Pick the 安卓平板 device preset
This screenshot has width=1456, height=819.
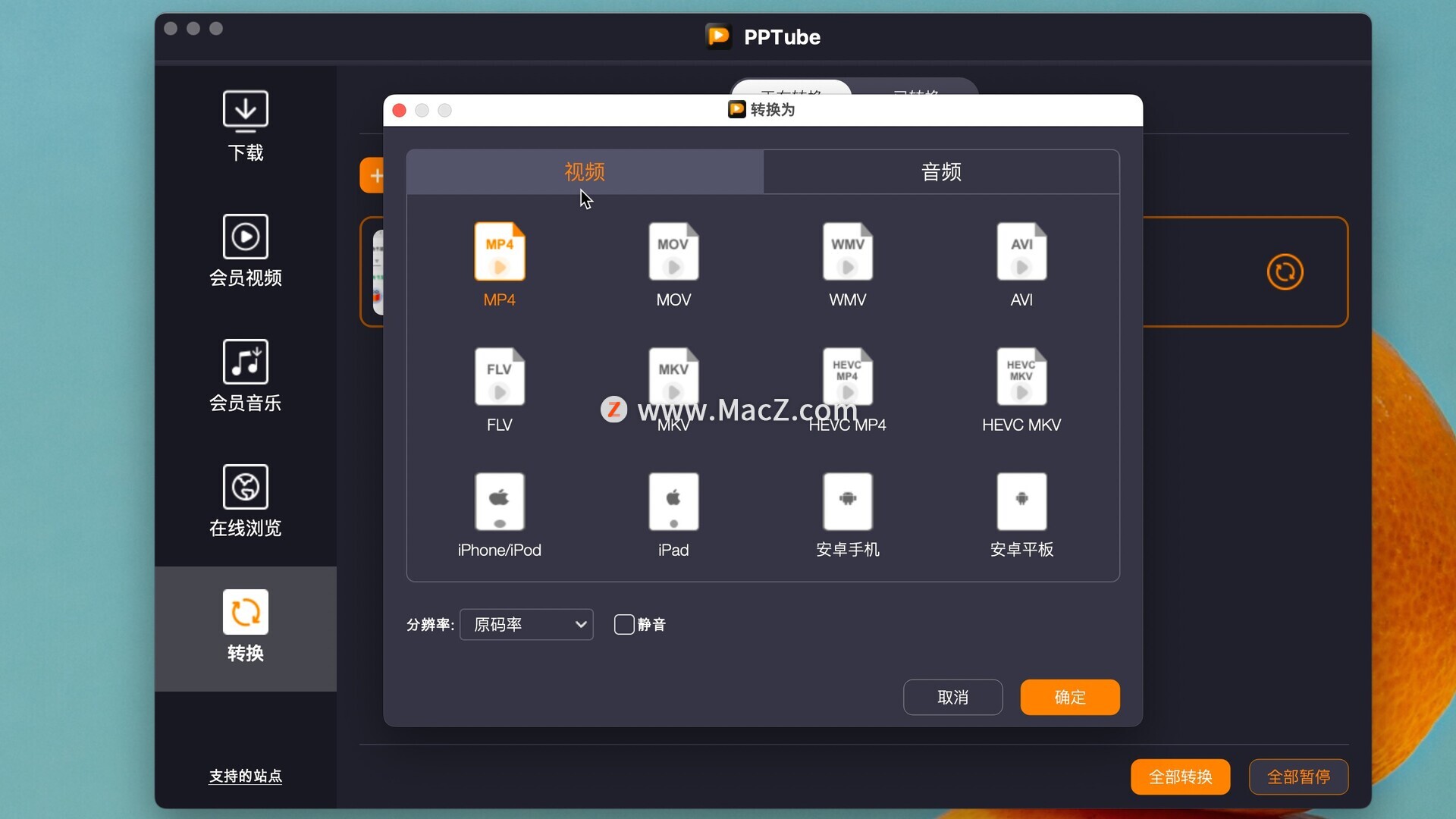1021,502
